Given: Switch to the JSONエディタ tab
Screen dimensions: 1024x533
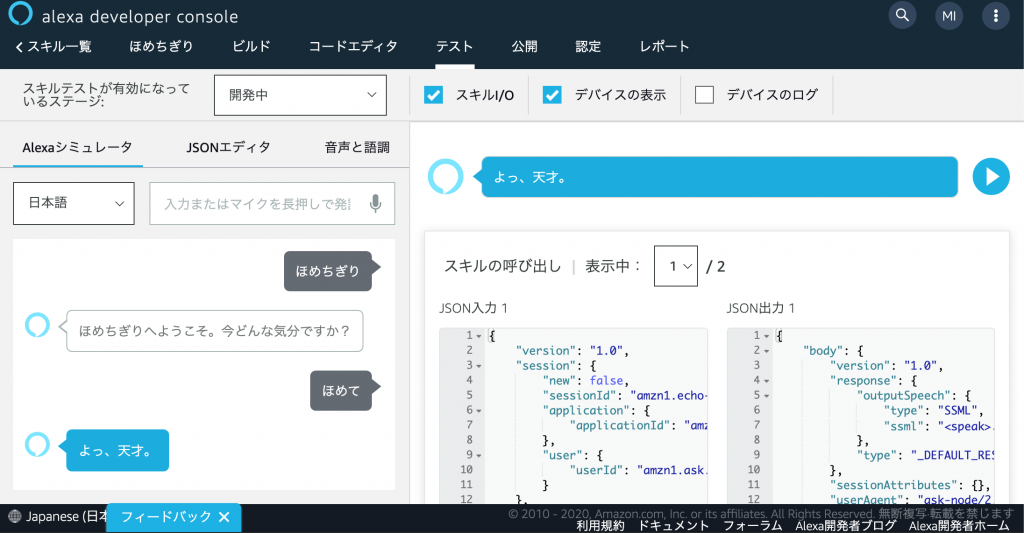Looking at the screenshot, I should 229,148.
